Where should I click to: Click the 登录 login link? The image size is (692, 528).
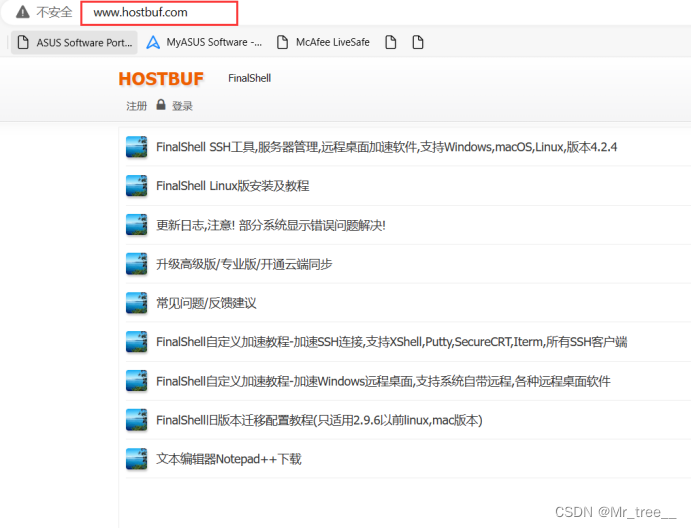point(182,106)
